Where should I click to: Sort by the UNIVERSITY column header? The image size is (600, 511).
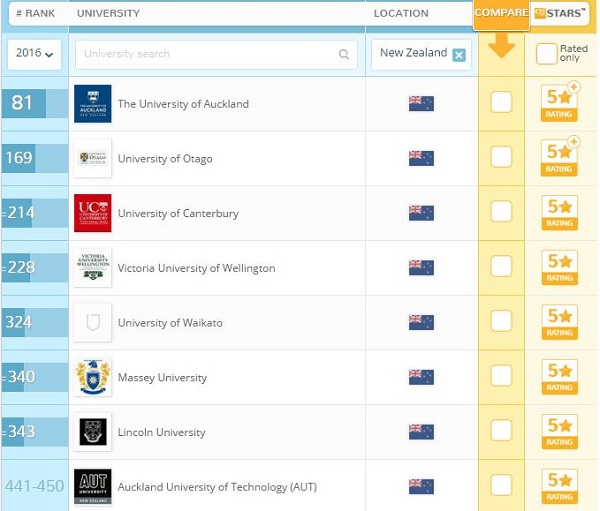[x=108, y=13]
